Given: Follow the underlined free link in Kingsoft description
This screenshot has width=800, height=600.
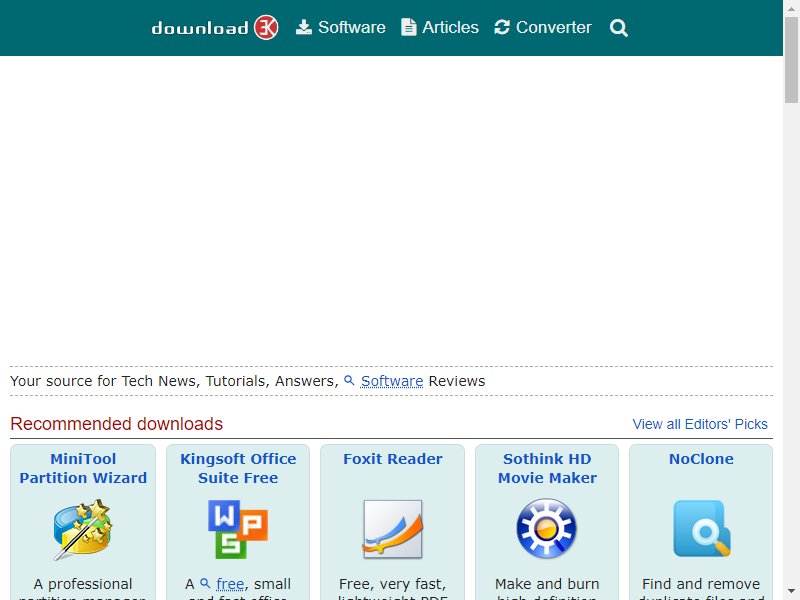Looking at the screenshot, I should pyautogui.click(x=230, y=584).
